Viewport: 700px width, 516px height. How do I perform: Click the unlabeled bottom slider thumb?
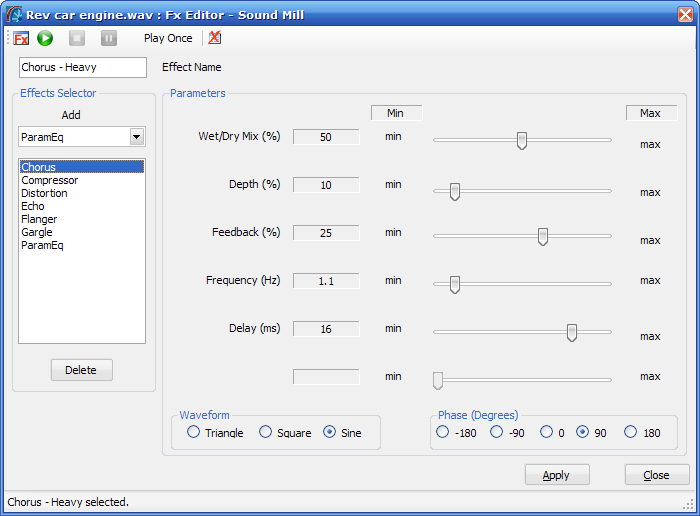(x=438, y=381)
